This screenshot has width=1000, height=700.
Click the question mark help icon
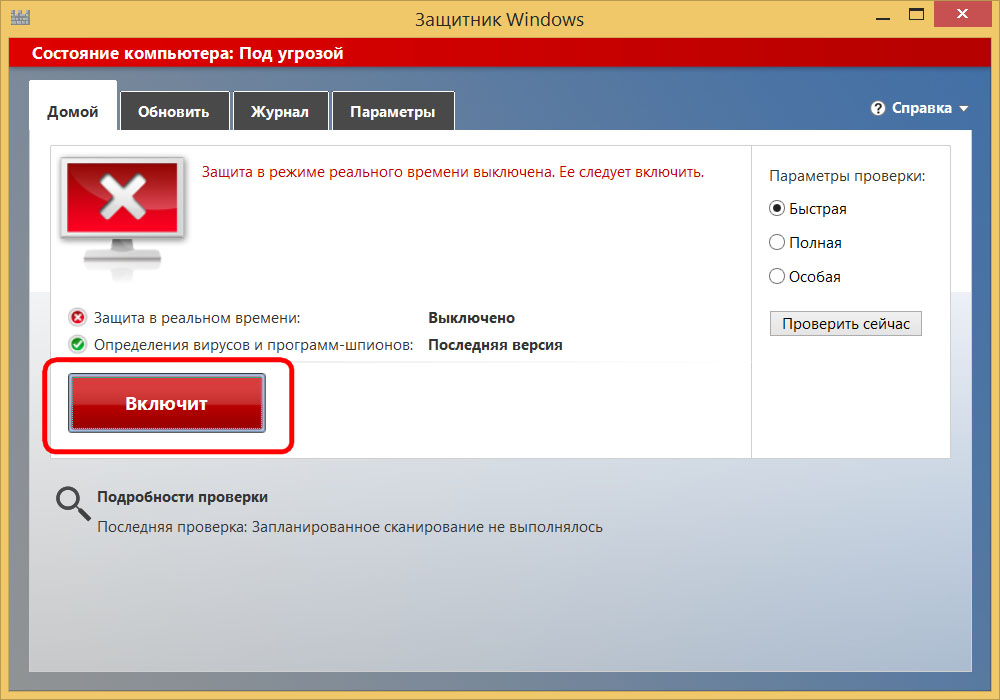pyautogui.click(x=878, y=108)
